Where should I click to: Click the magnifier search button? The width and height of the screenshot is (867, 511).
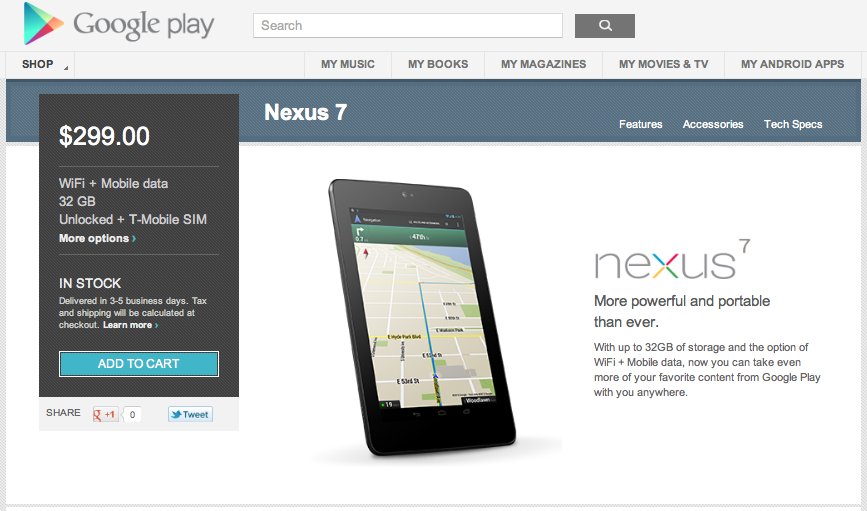pos(605,25)
